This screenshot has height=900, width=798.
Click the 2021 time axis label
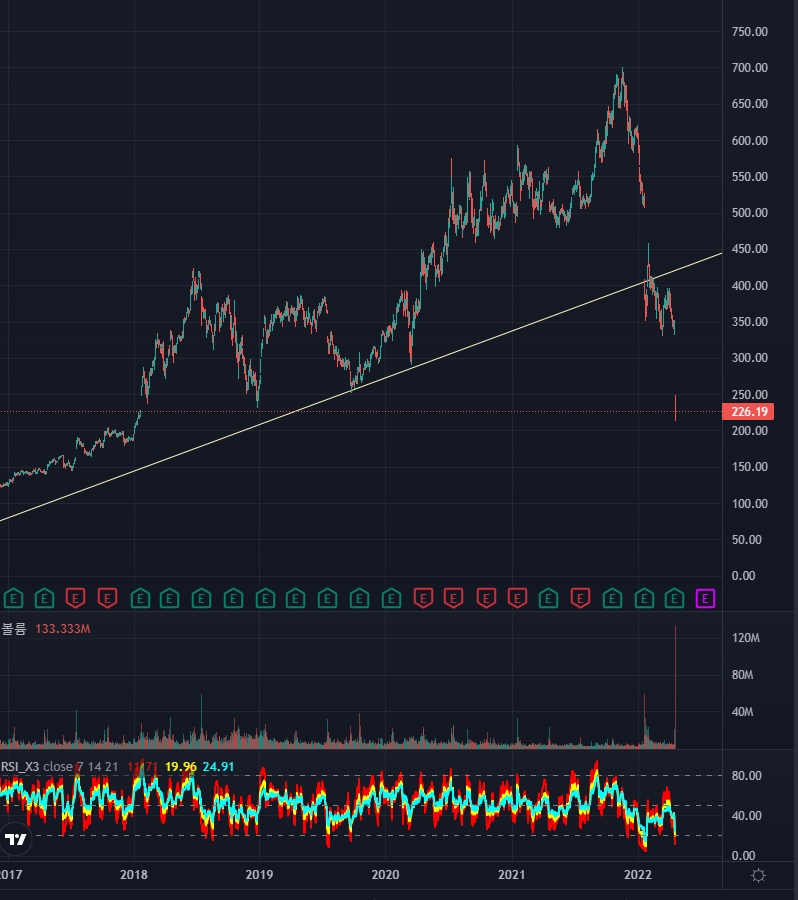pyautogui.click(x=511, y=875)
